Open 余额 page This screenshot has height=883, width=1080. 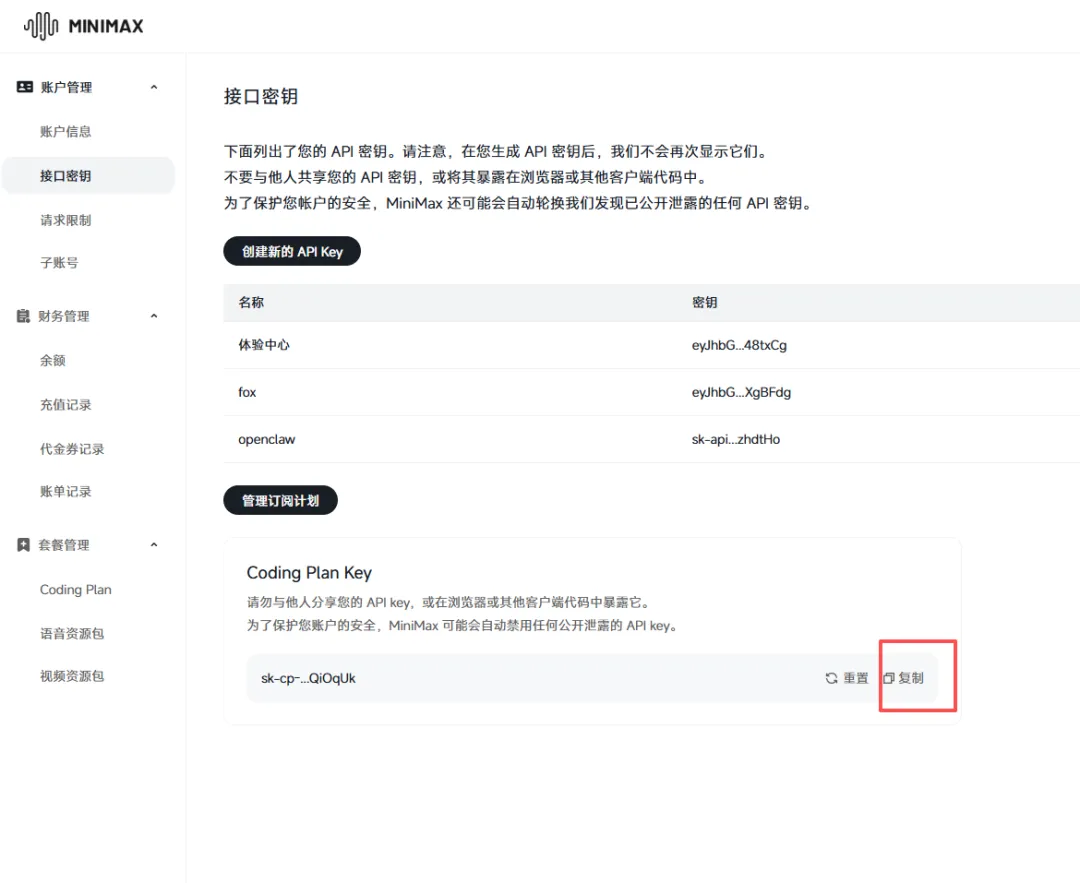[53, 360]
